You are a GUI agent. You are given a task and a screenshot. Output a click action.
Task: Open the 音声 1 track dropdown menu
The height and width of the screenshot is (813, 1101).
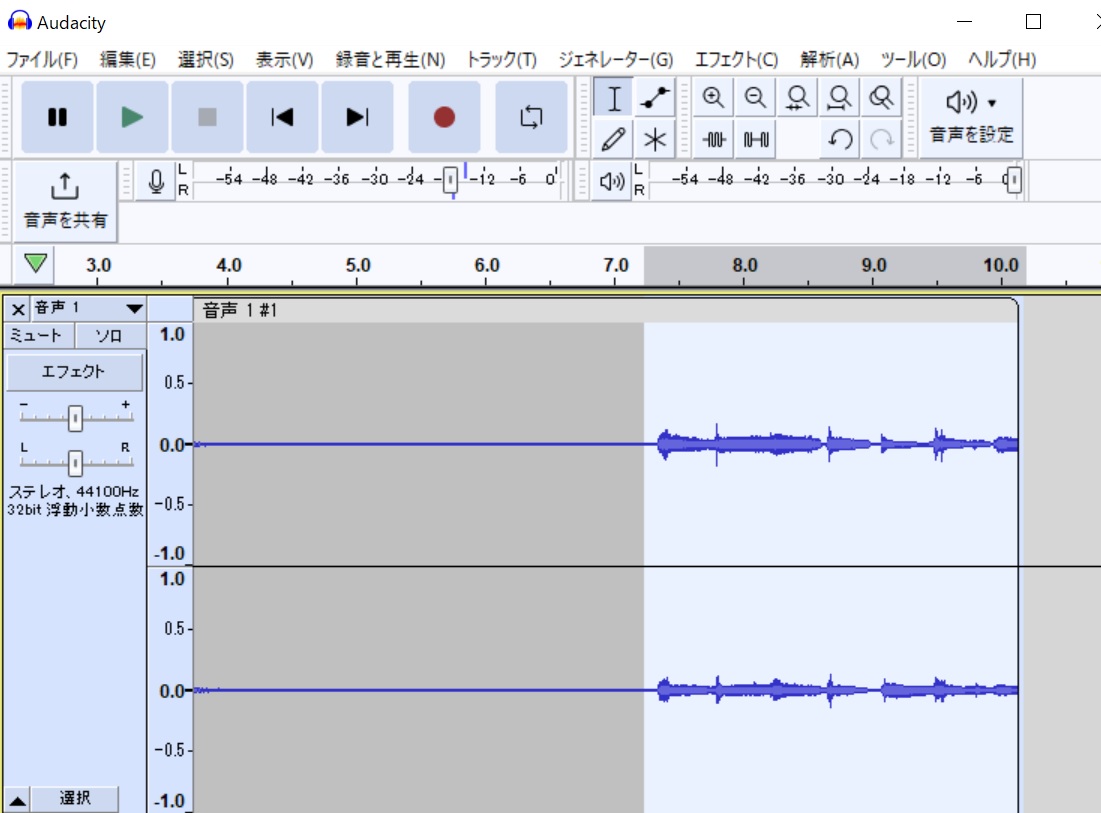[133, 309]
